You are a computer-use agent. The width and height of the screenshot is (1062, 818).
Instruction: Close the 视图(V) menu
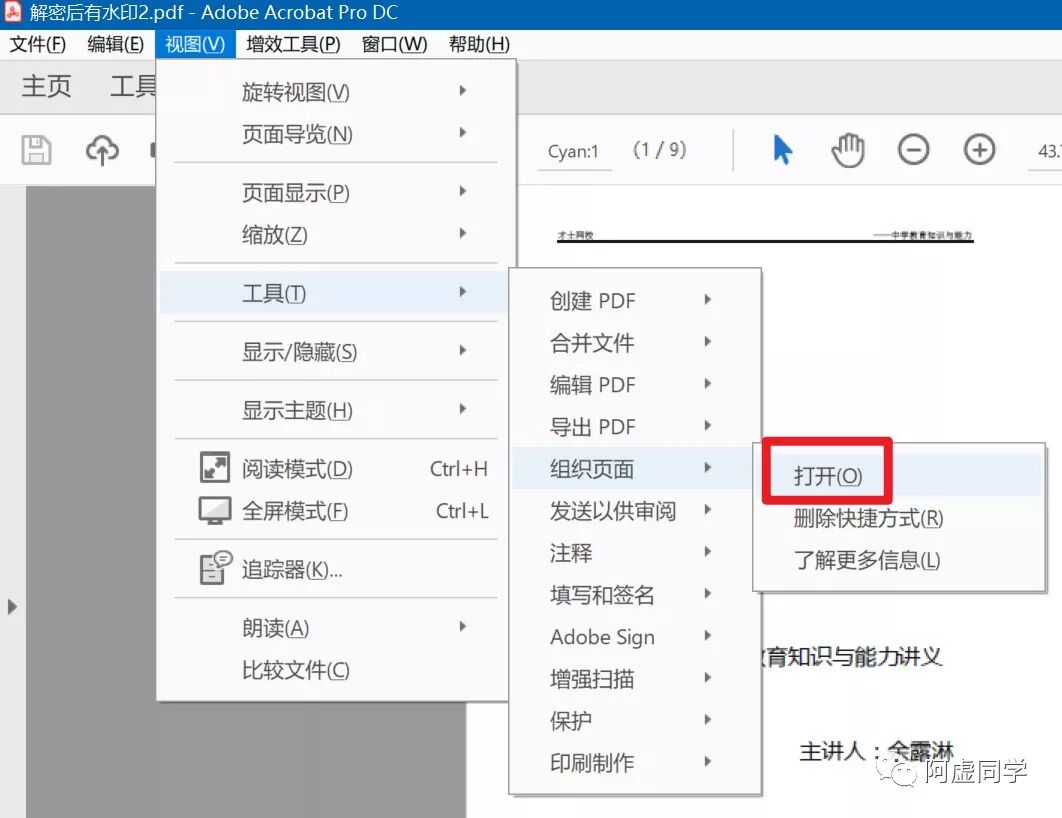[195, 45]
